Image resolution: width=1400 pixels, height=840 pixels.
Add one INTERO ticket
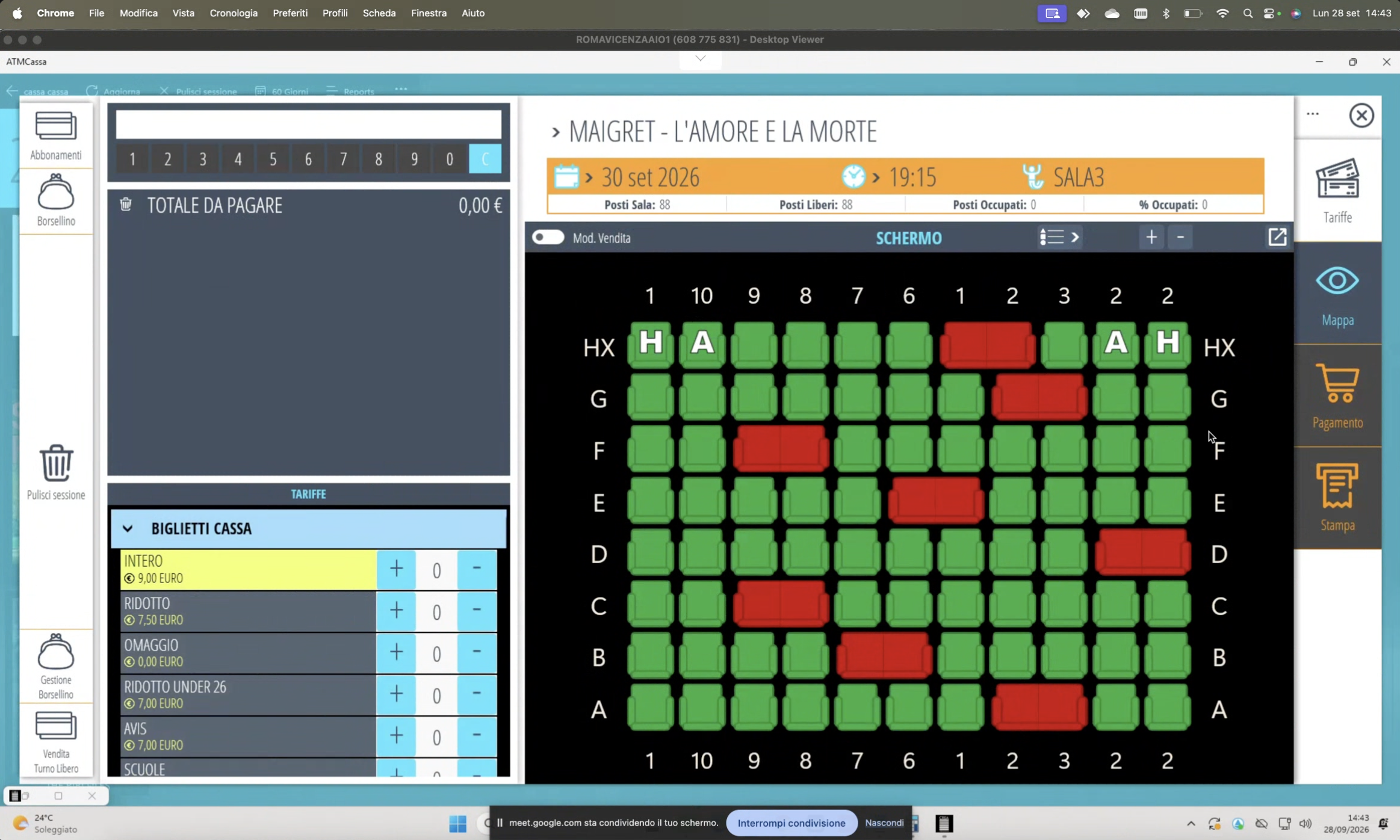click(396, 569)
